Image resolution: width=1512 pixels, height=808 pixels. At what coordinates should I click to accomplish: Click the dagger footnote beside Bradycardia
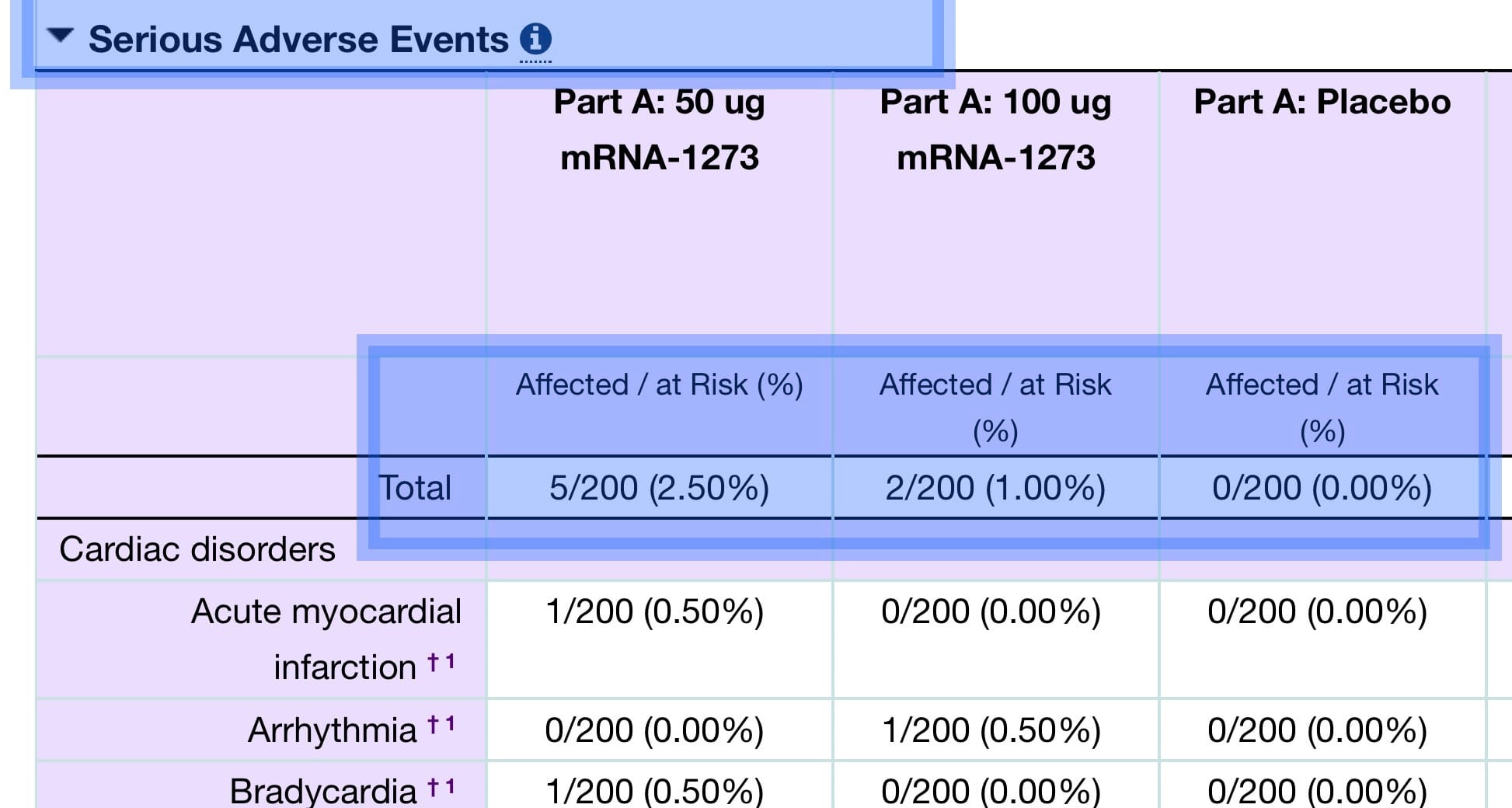(x=433, y=788)
